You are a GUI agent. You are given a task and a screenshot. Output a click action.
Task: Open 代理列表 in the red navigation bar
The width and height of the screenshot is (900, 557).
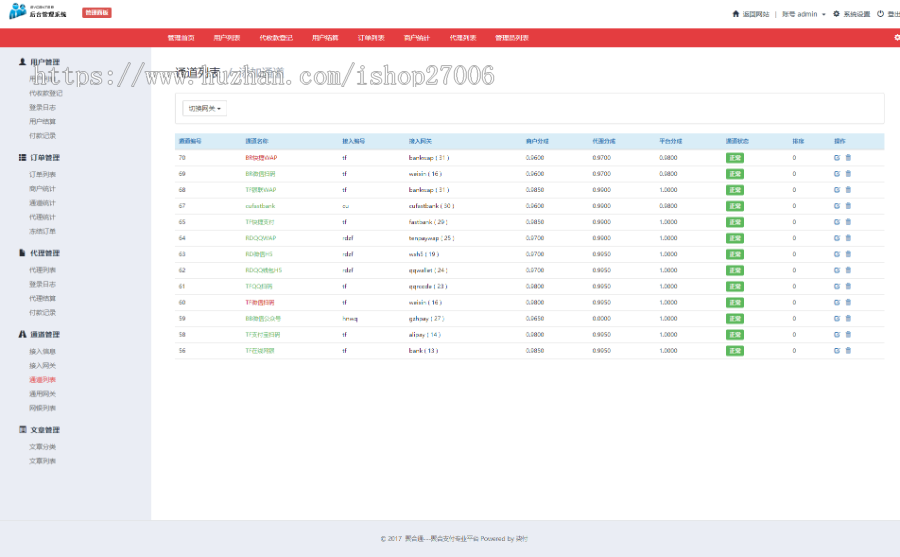point(463,38)
